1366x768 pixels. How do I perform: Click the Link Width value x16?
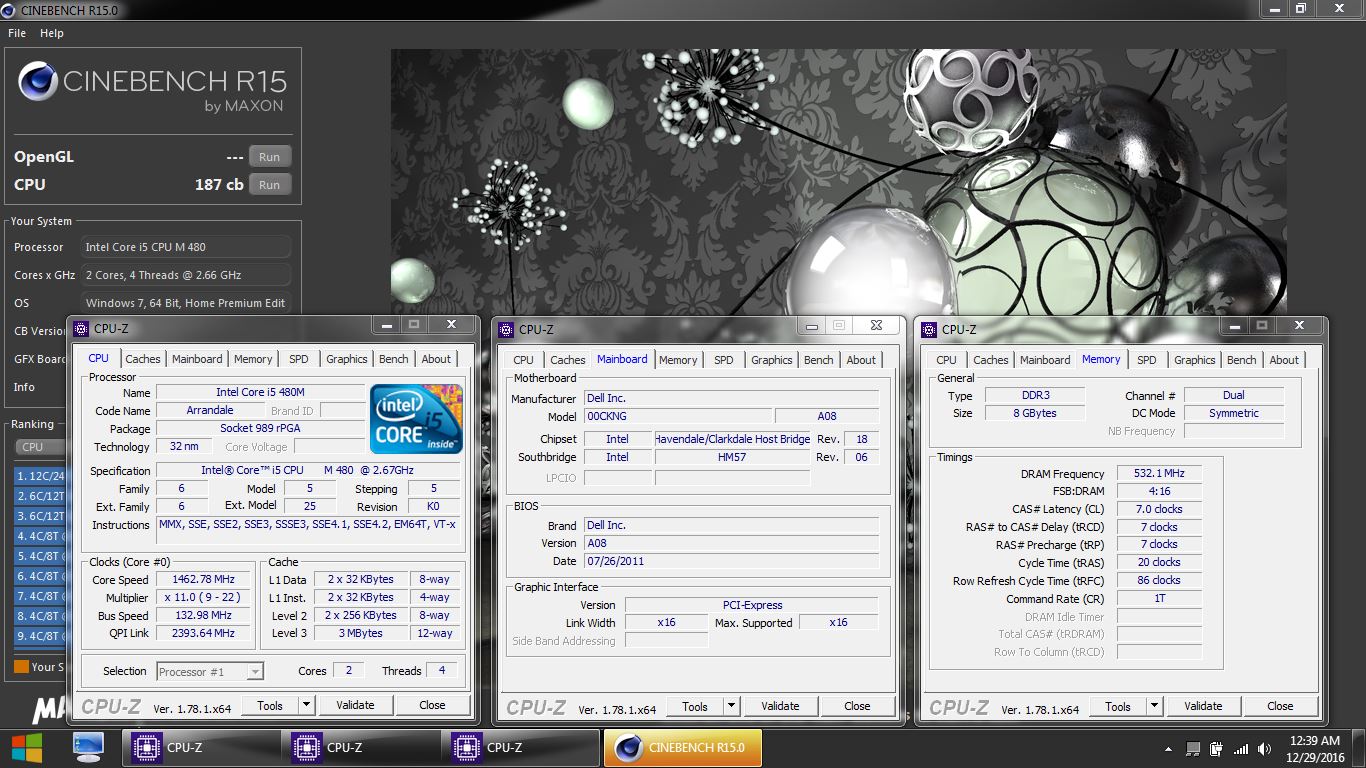(x=666, y=623)
